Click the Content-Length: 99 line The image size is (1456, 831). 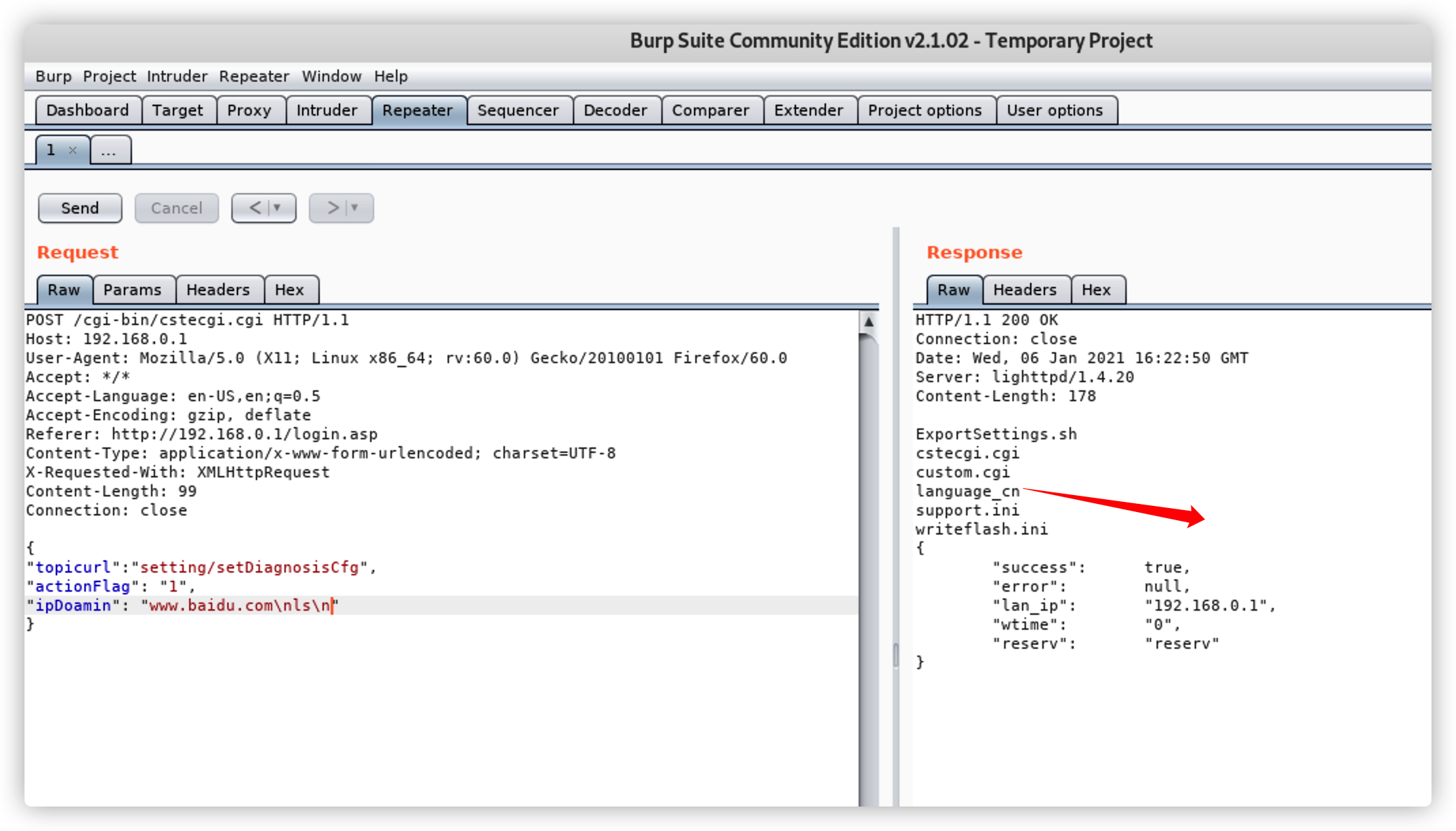pos(112,491)
